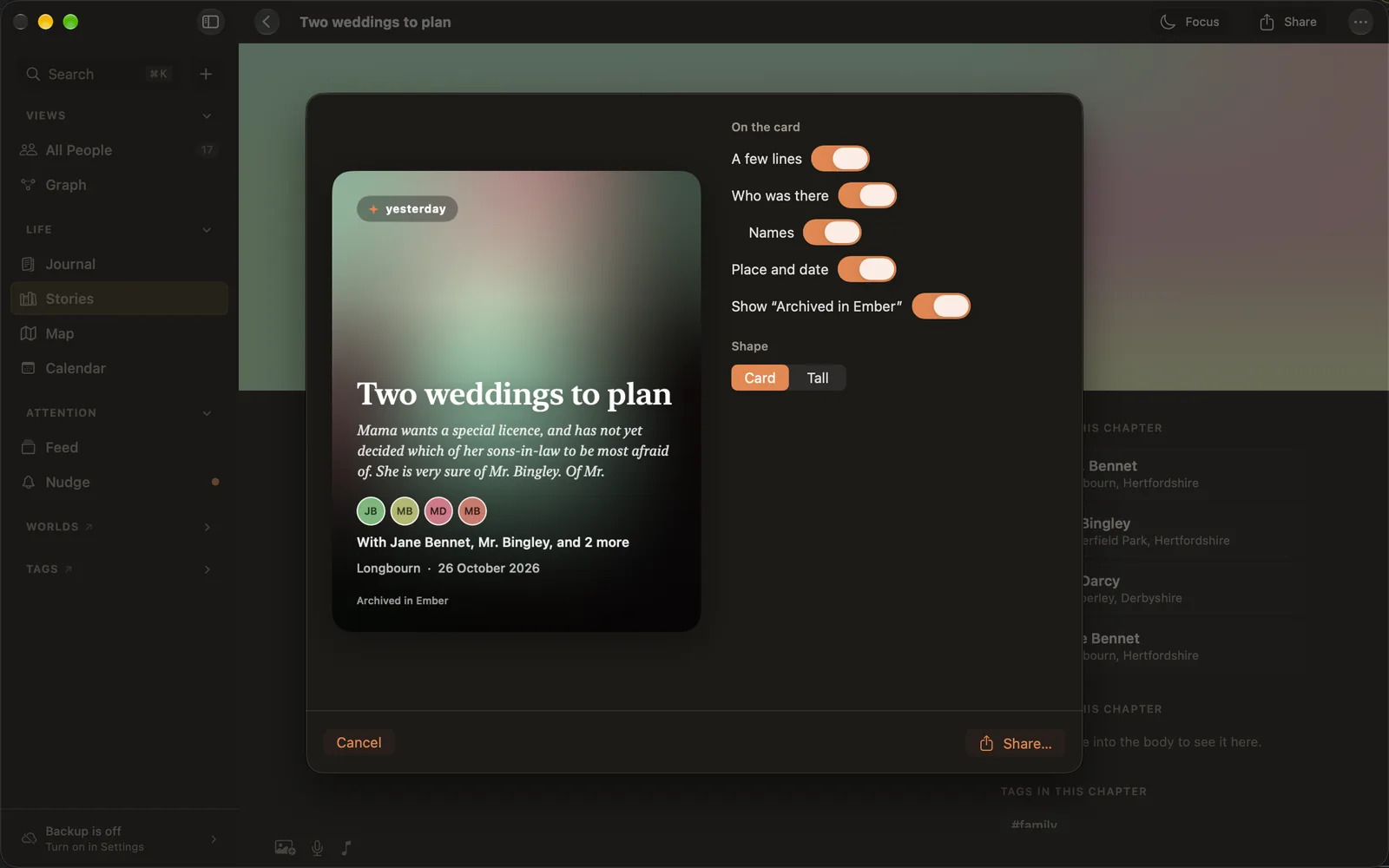
Task: Click "26 October 2026" date text
Action: (x=489, y=568)
